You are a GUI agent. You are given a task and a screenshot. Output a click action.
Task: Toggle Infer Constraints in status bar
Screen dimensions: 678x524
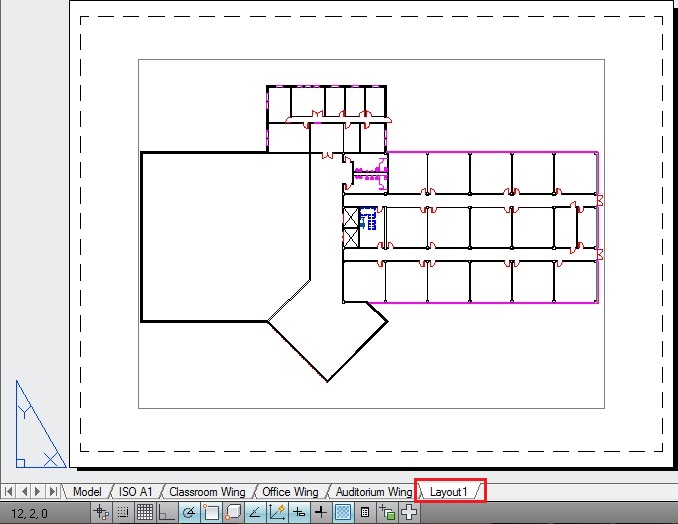(x=102, y=513)
